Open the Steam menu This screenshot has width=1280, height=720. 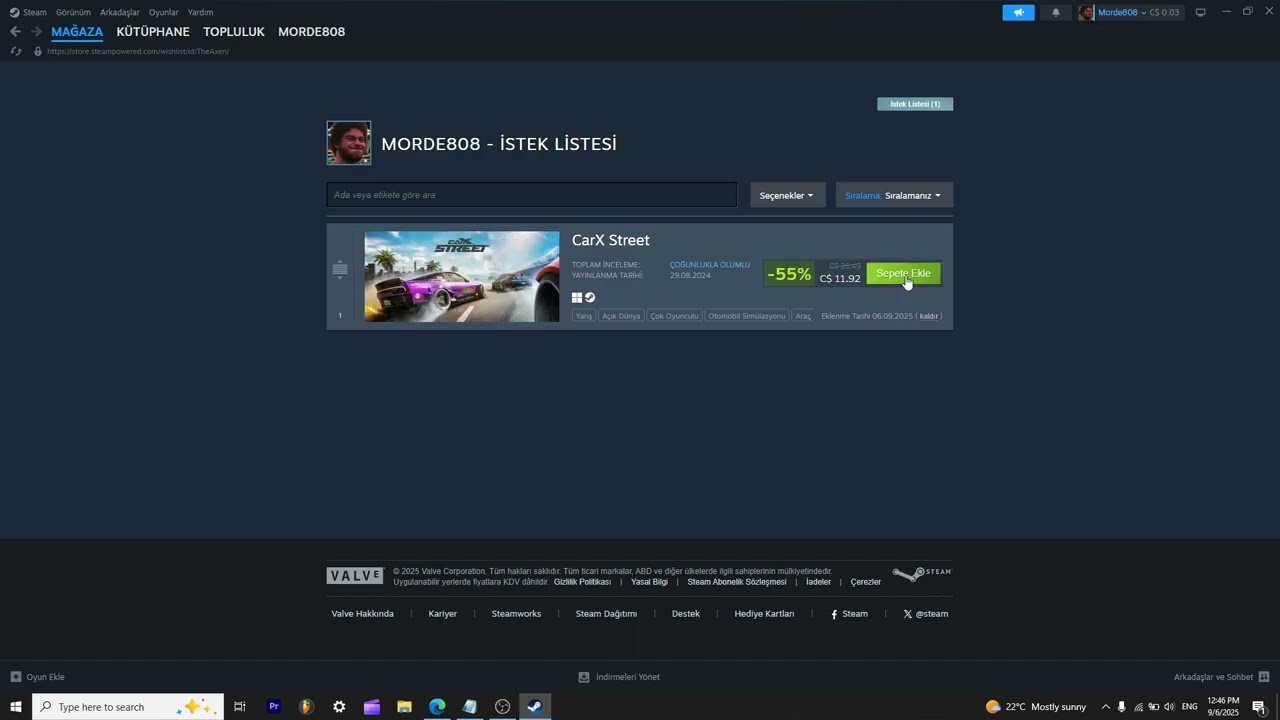point(28,12)
